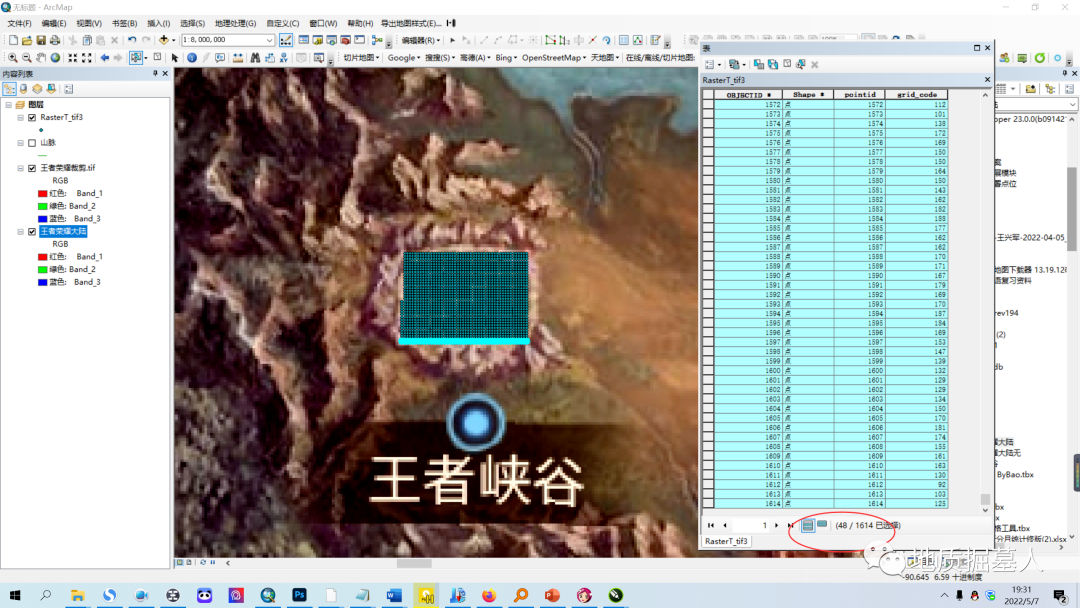Activate the Pan hand tool

(41, 58)
